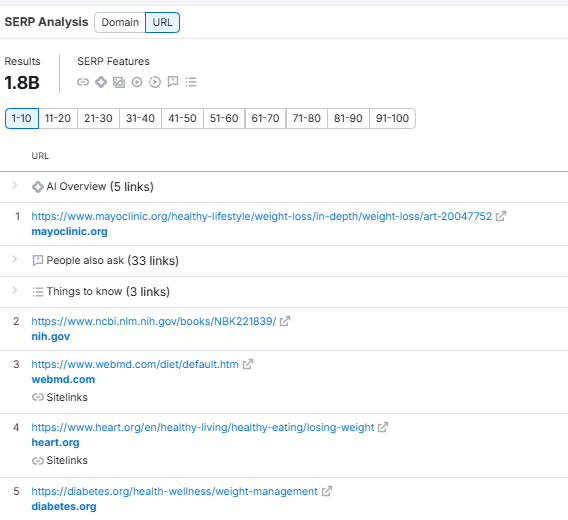Open the heart.org losing-weight URL

[x=203, y=427]
